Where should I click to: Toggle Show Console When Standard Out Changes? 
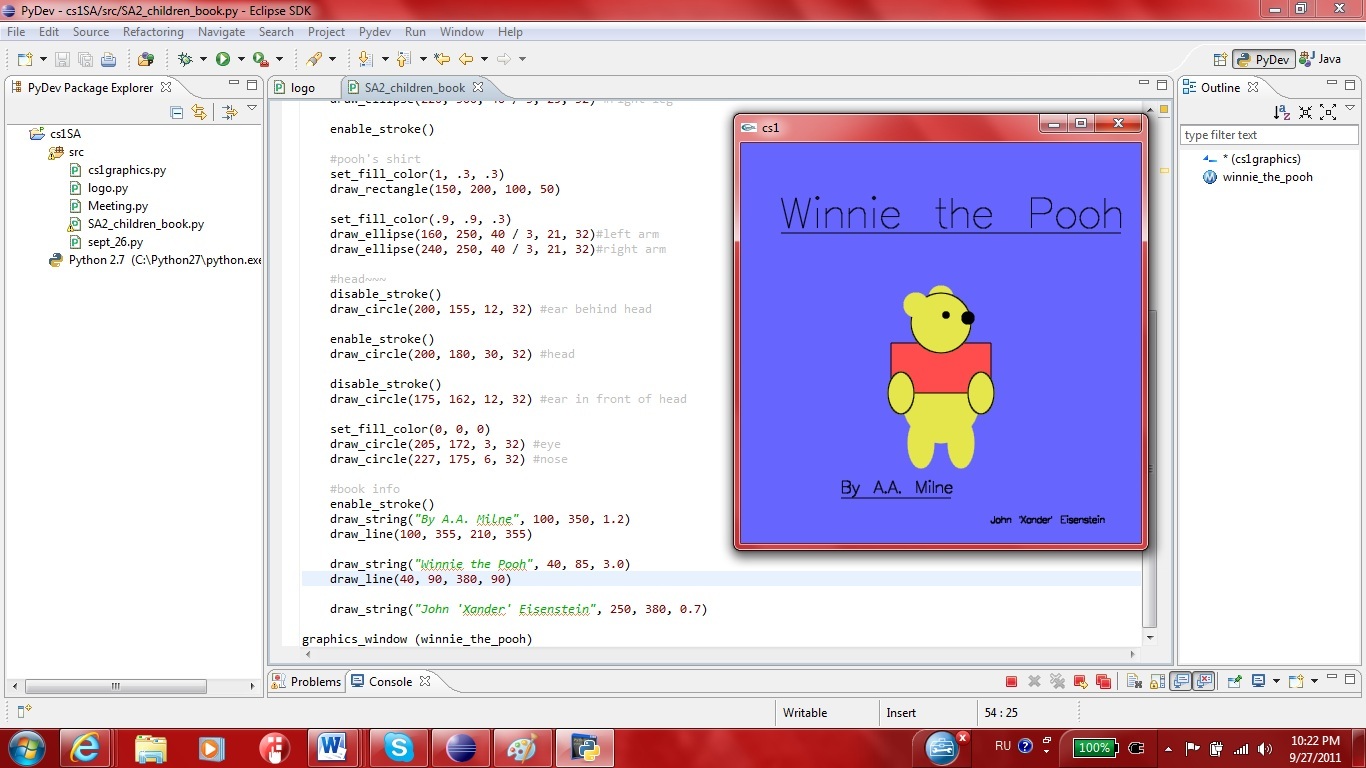click(1180, 682)
